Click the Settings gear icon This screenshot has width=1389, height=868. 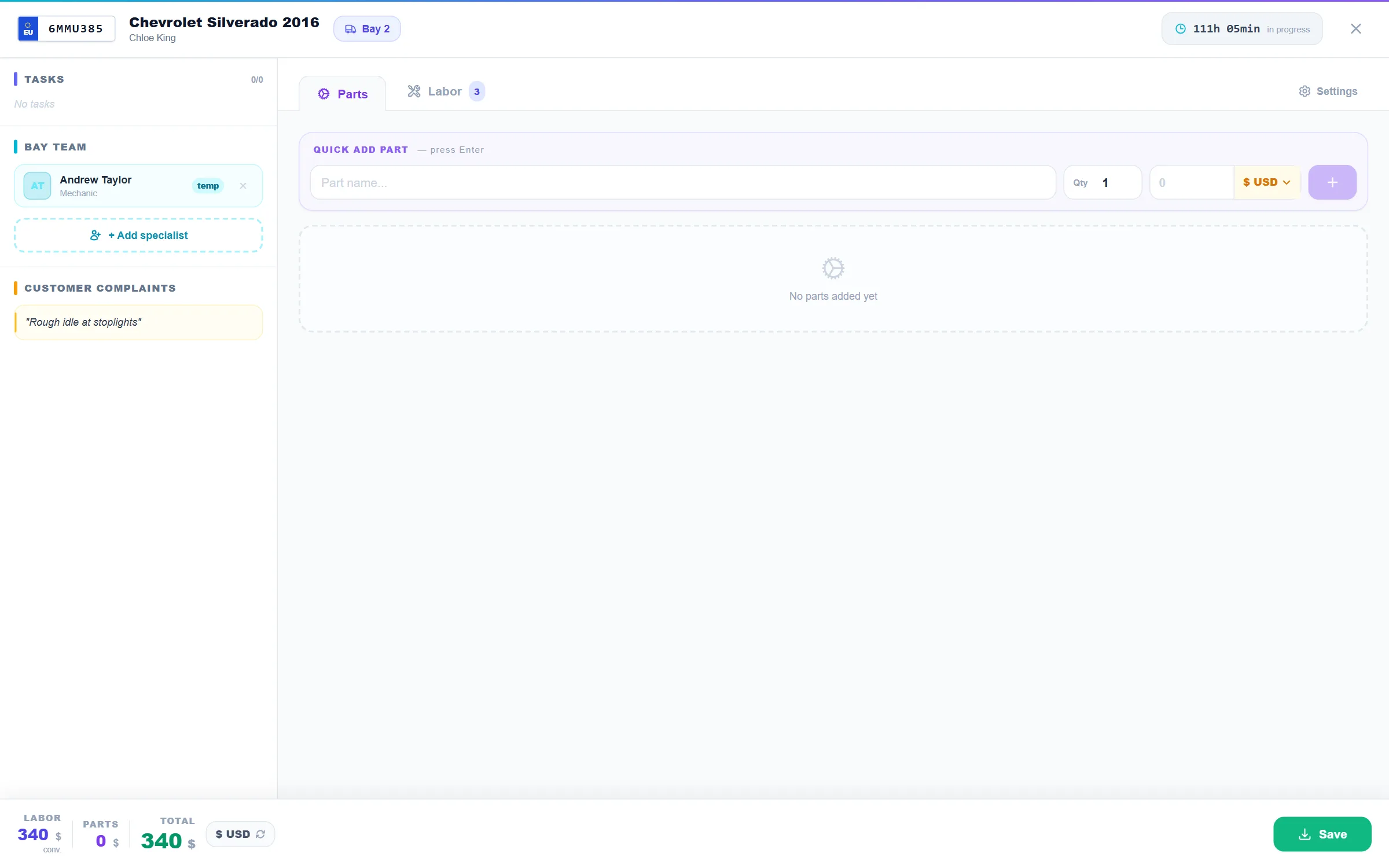tap(1305, 91)
